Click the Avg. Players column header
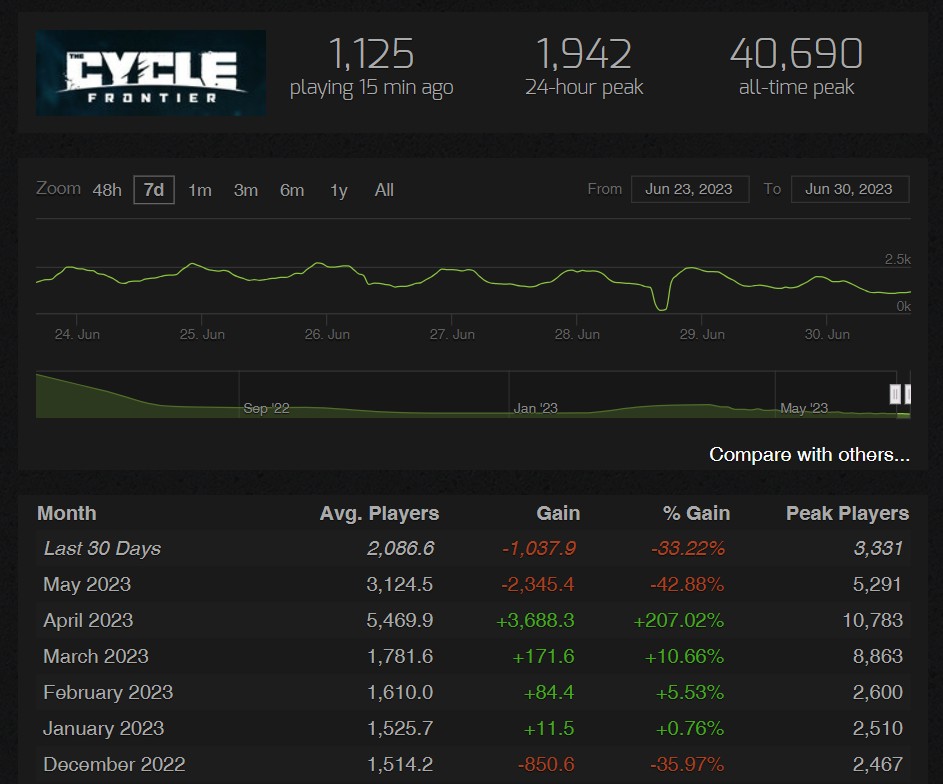 coord(379,513)
